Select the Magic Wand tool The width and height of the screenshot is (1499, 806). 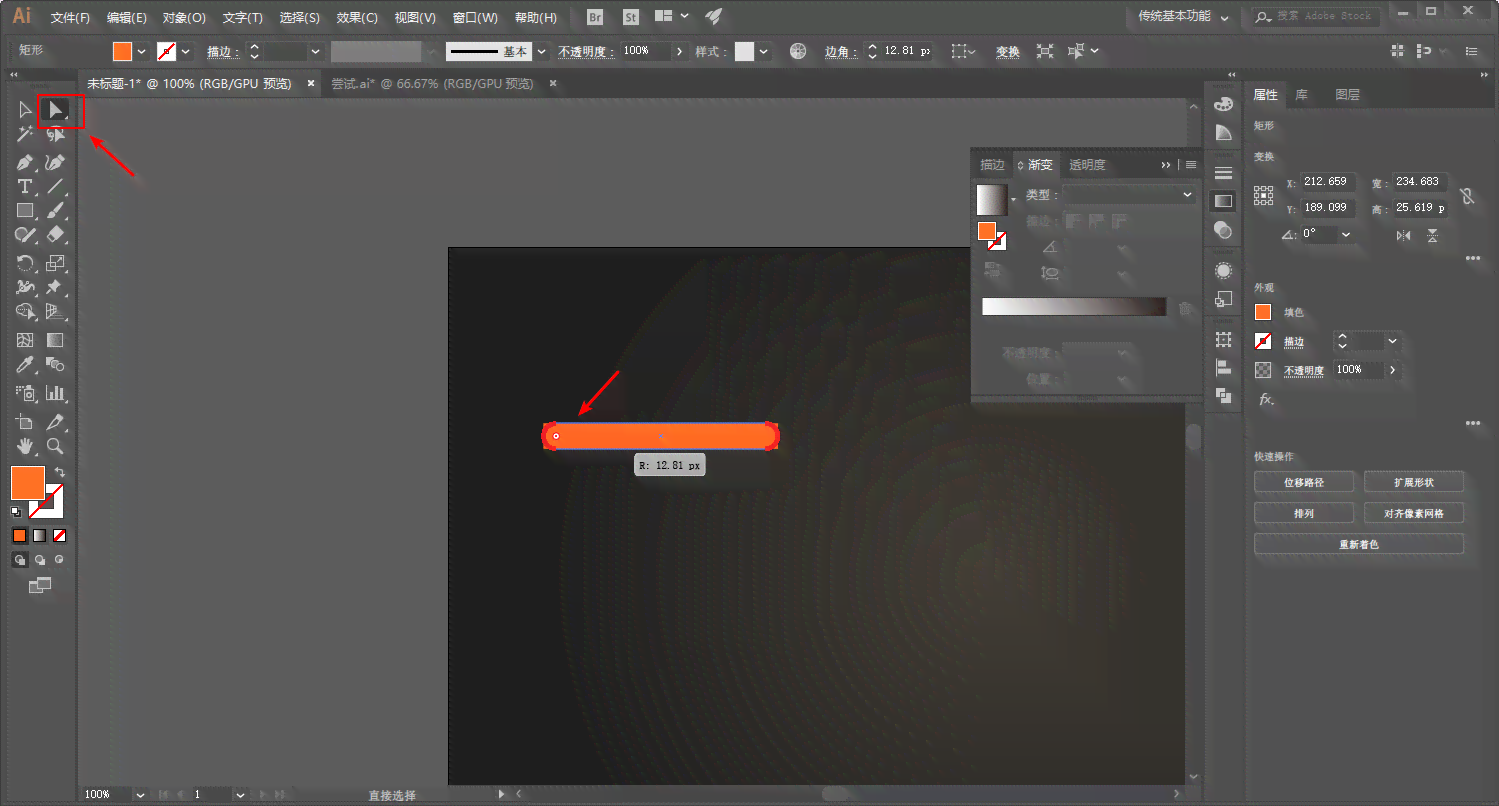[26, 135]
